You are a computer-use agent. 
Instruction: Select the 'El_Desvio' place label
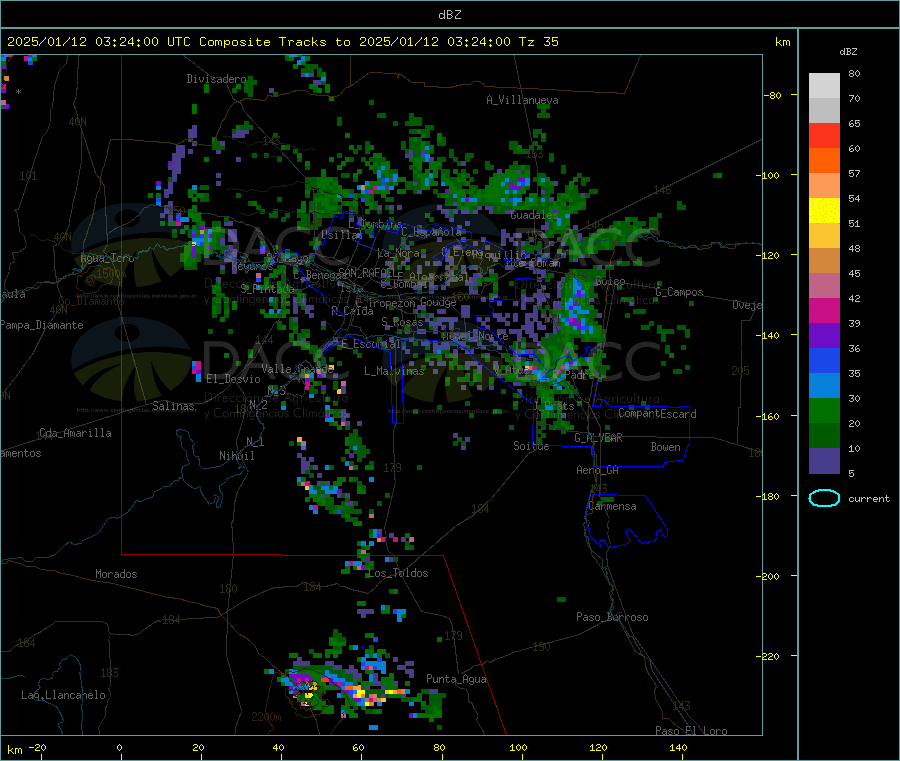(x=233, y=379)
